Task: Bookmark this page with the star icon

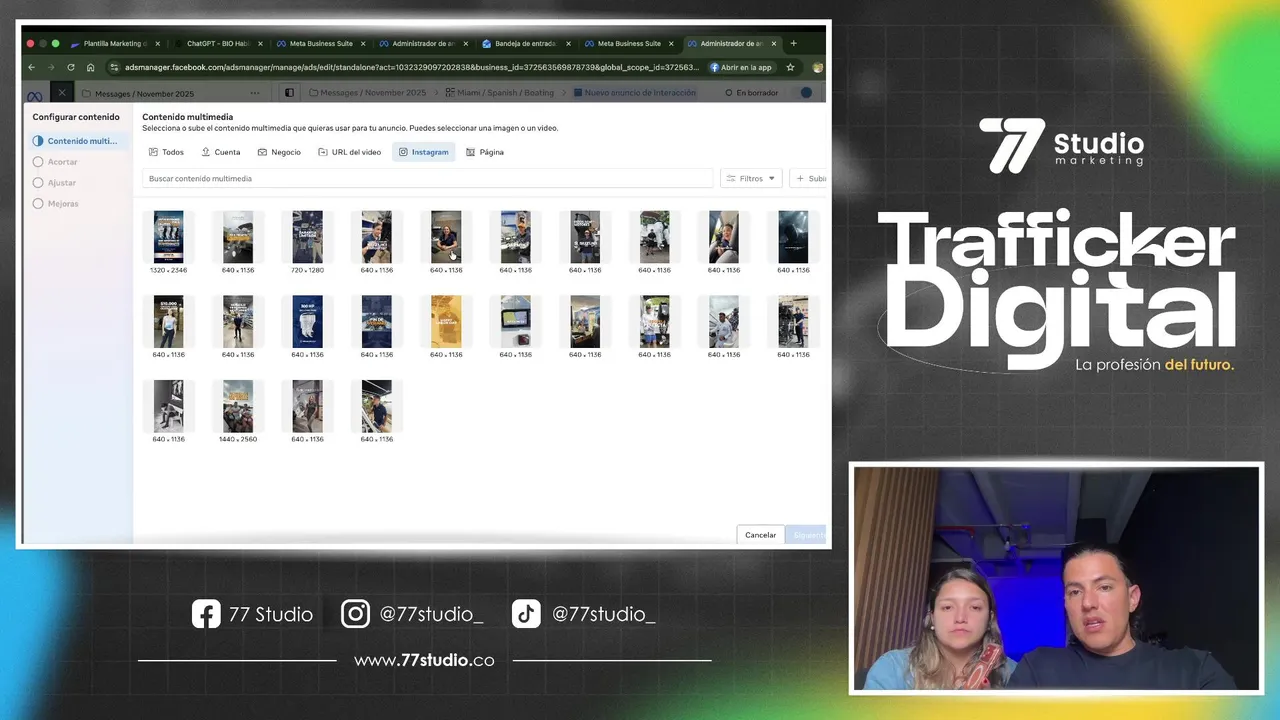Action: point(790,67)
